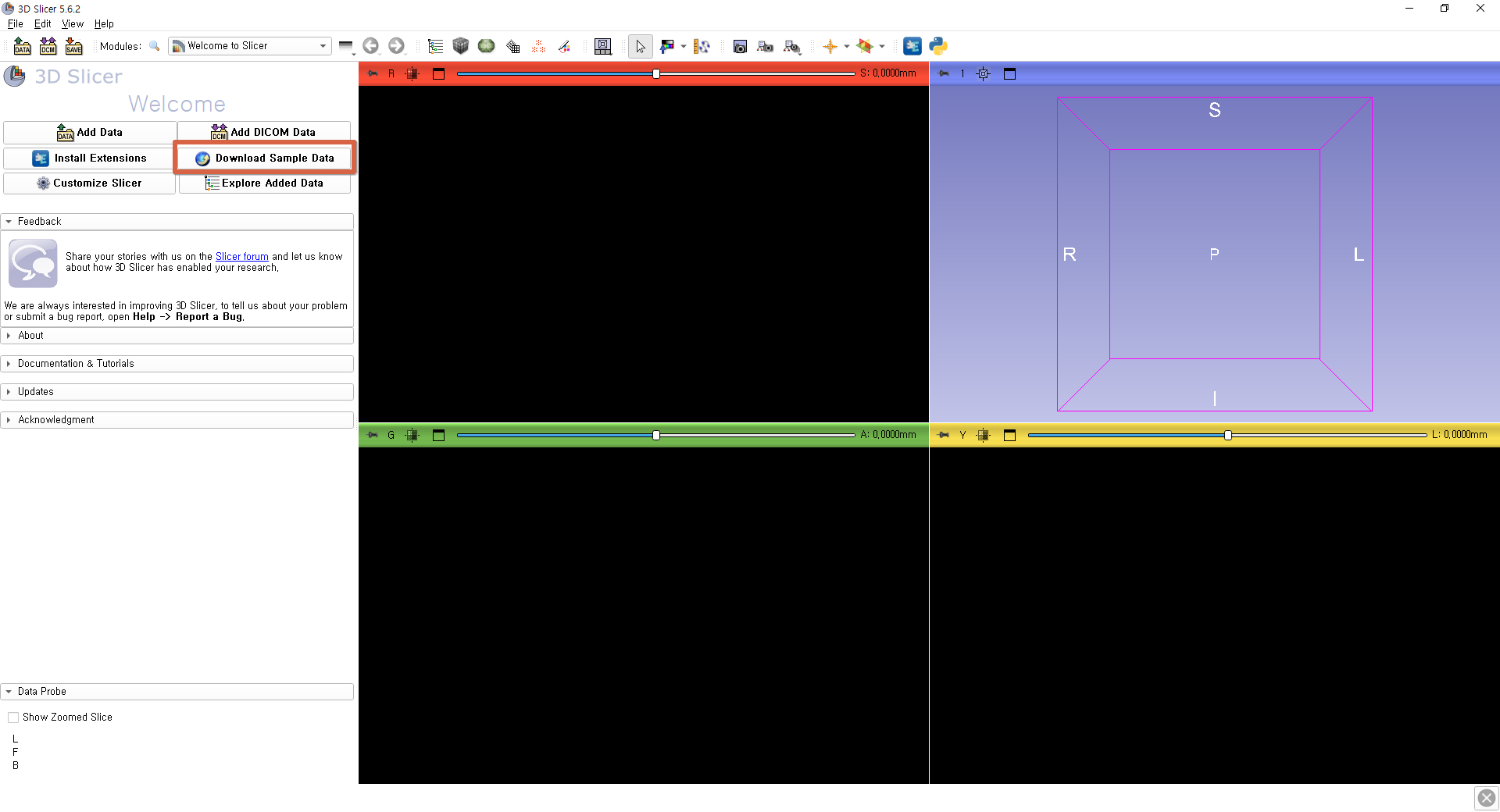The image size is (1500, 812).
Task: Open the module finder magnifier icon
Action: [x=155, y=46]
